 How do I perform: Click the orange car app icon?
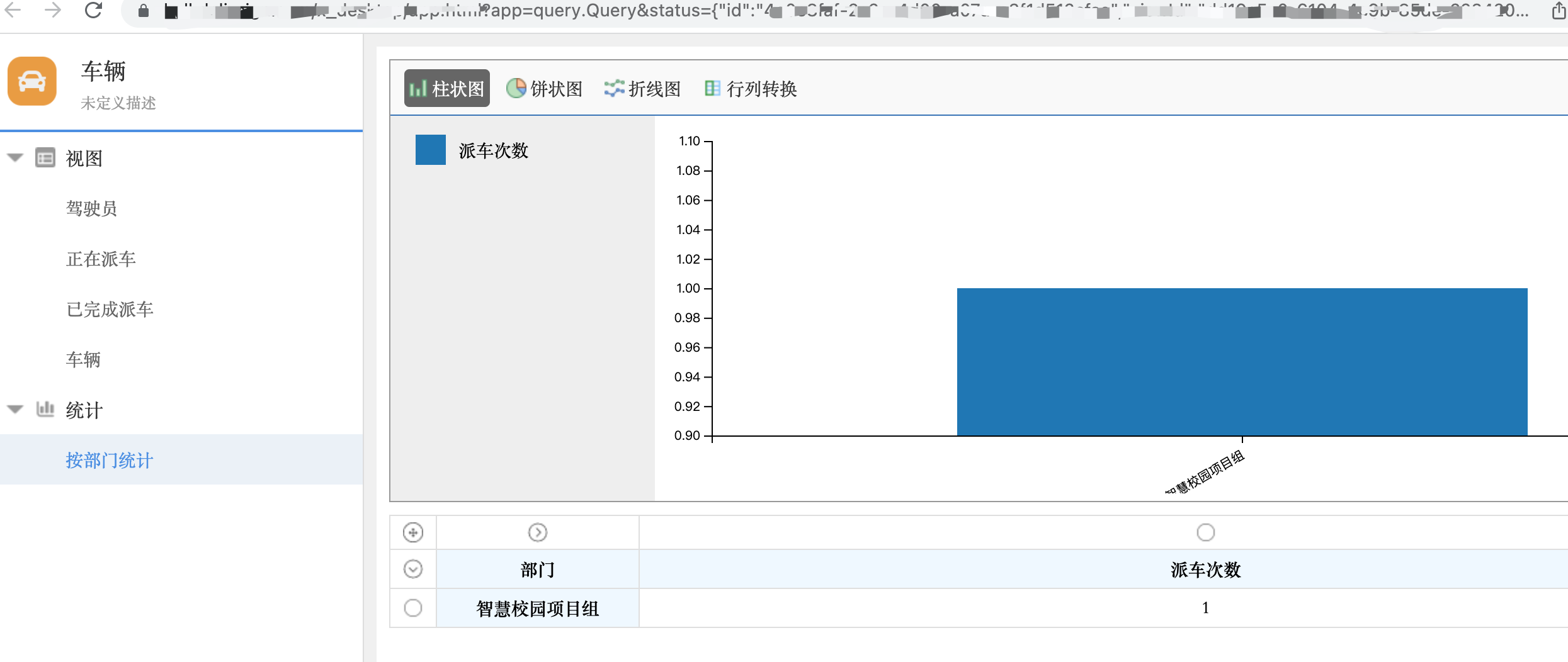(32, 81)
